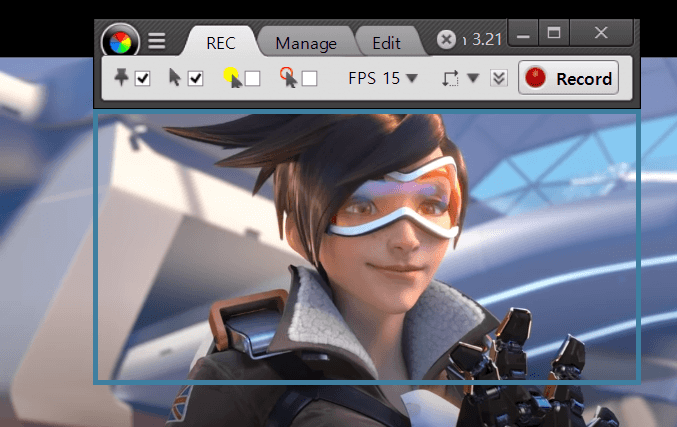Uncheck the pin window checkbox
This screenshot has width=677, height=427.
[142, 78]
